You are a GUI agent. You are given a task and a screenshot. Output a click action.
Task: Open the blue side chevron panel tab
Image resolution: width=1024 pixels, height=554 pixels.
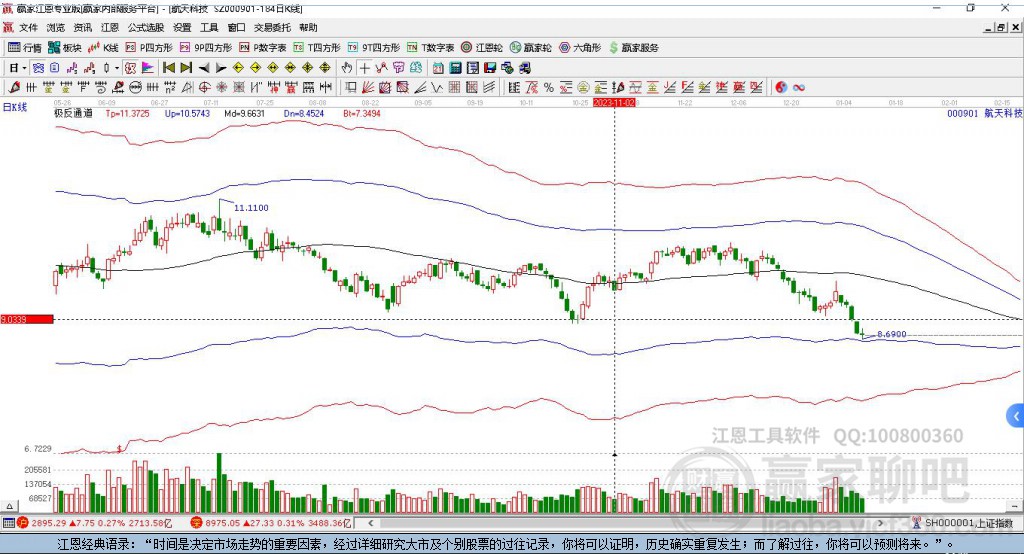coord(1015,416)
